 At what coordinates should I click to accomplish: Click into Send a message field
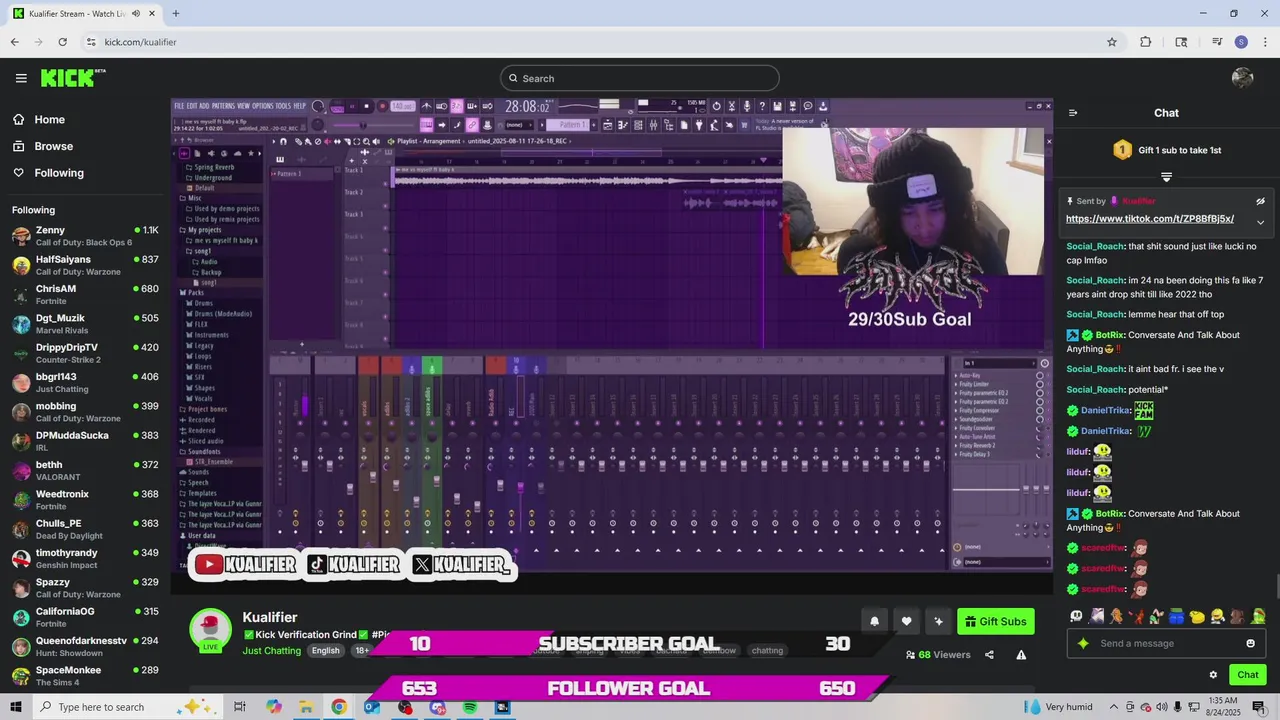[x=1165, y=643]
